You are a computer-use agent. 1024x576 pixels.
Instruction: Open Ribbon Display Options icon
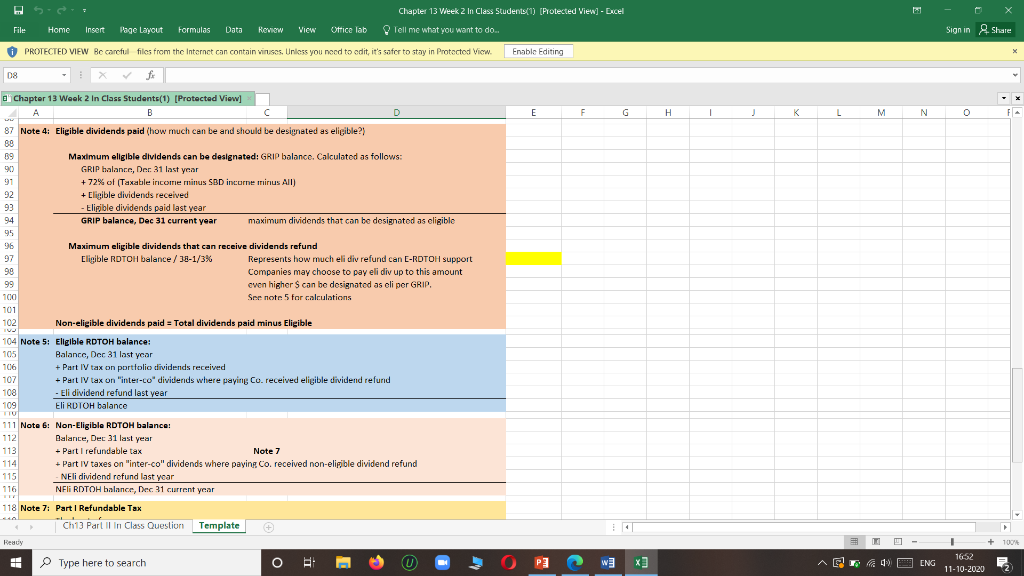917,10
